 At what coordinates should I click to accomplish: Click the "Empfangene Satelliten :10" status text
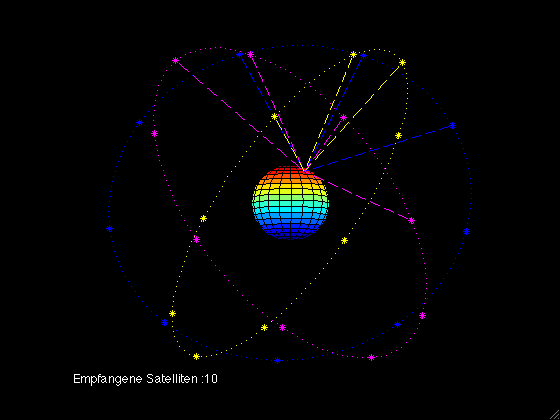pyautogui.click(x=145, y=379)
